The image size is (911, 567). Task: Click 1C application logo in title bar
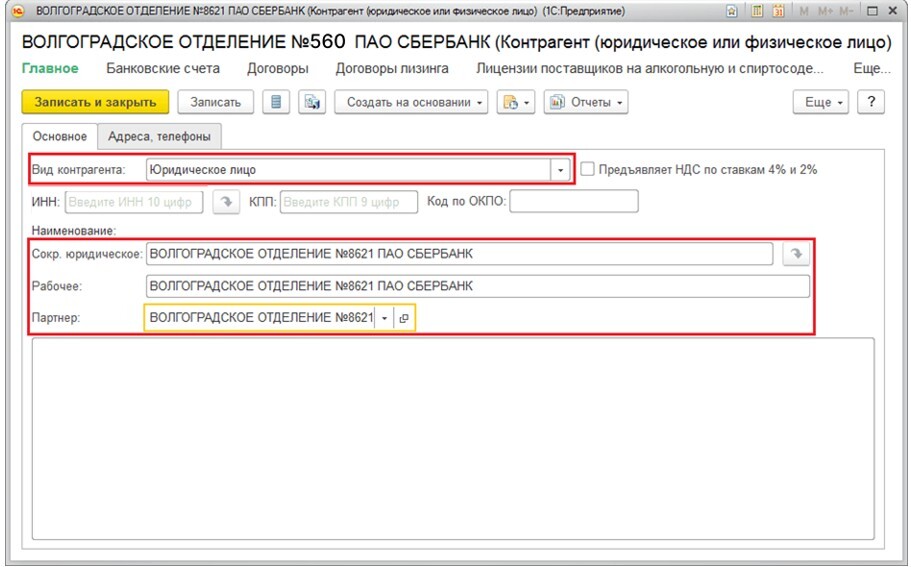point(17,11)
